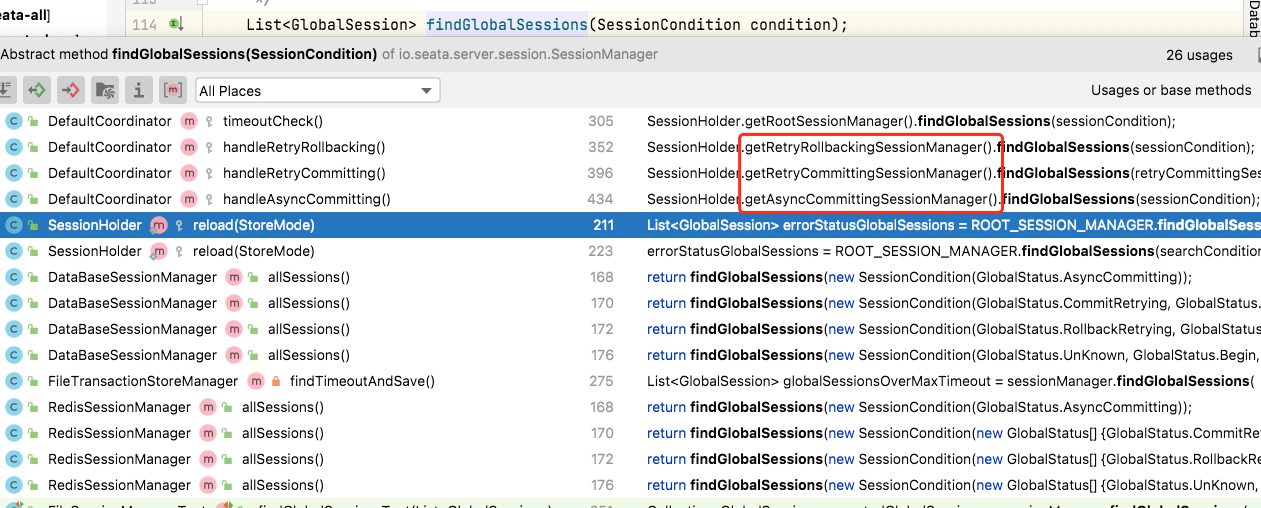Click the "26 usages" count label

point(1199,55)
